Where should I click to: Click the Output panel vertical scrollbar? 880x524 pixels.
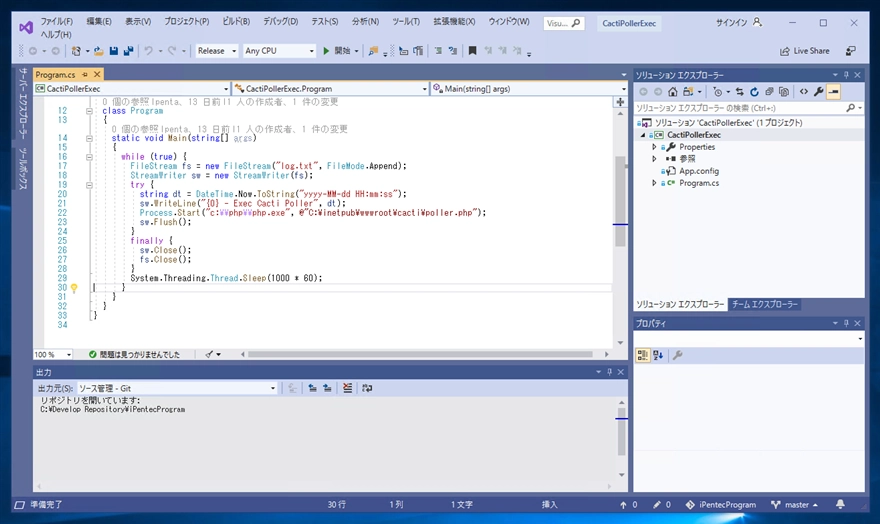(x=621, y=439)
